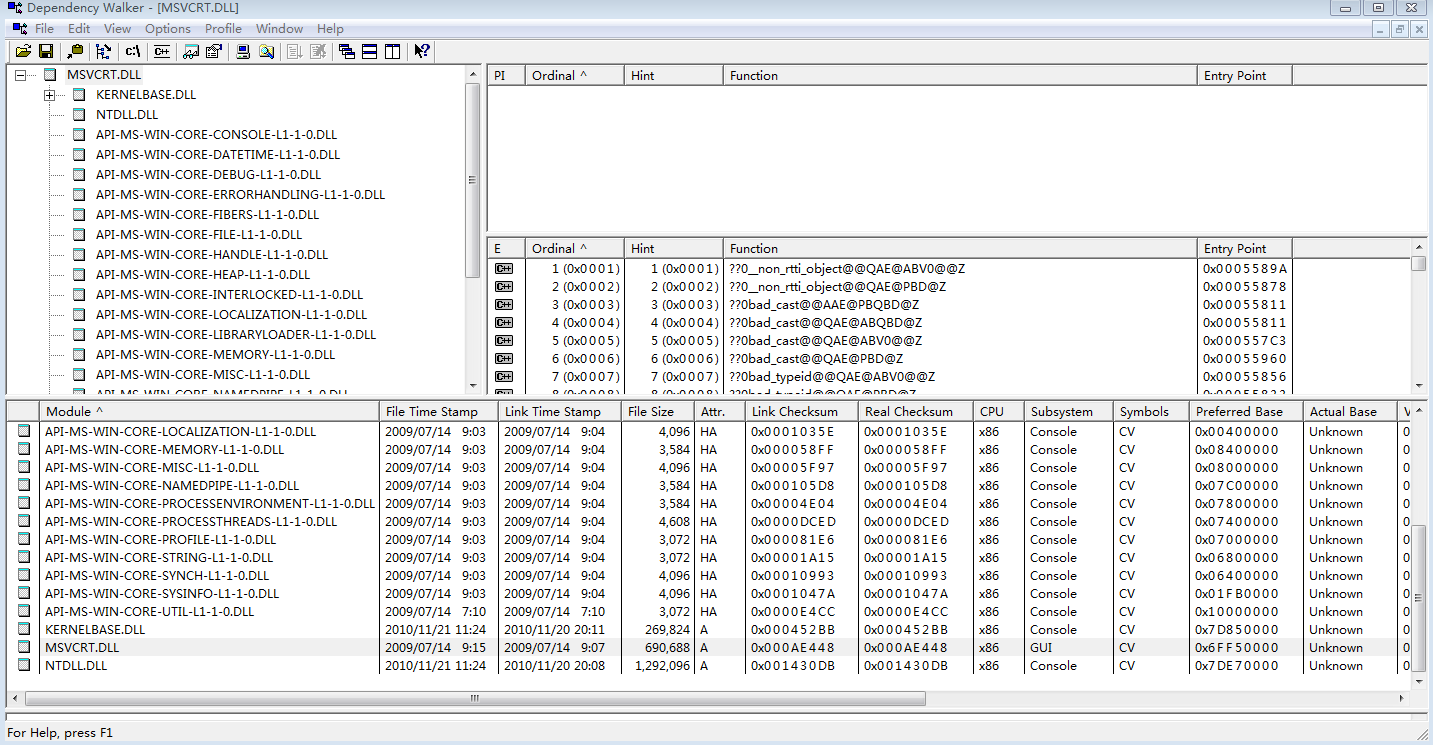
Task: Click the Tile Horizontally toolbar icon
Action: [x=369, y=51]
